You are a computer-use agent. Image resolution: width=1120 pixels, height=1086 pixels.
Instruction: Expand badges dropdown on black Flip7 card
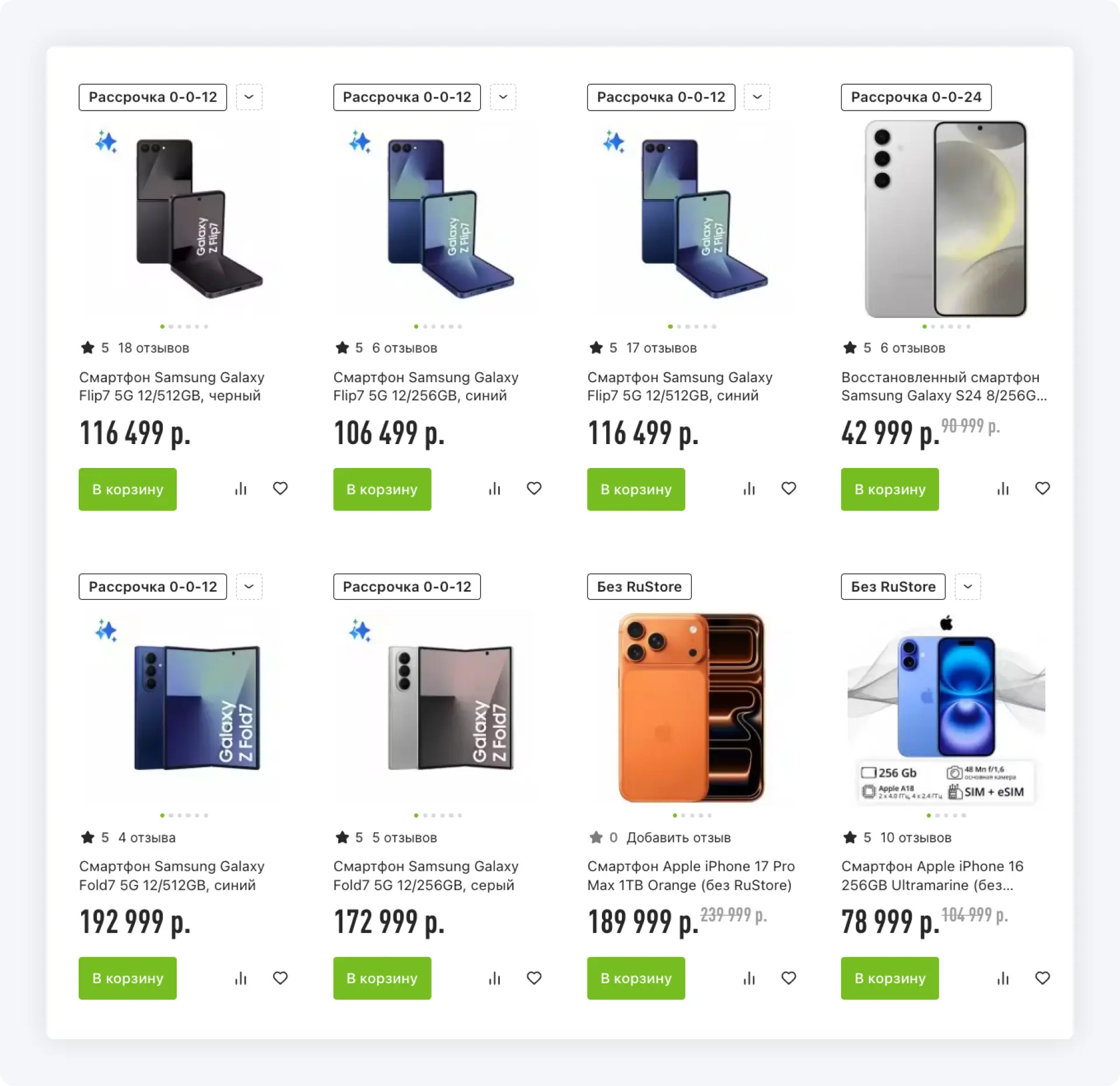[249, 97]
